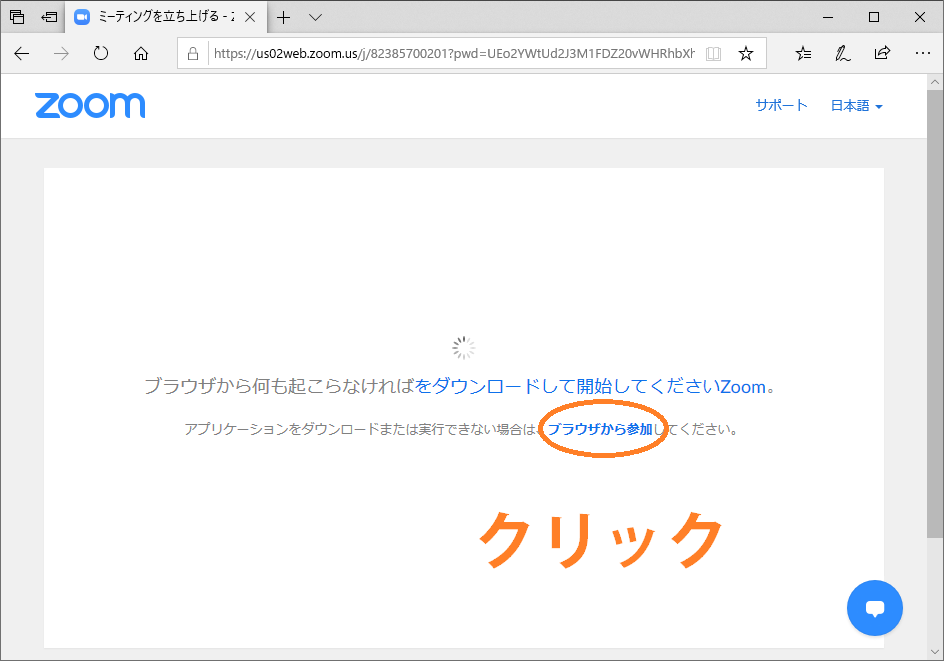Click the Add notes pen icon
The height and width of the screenshot is (661, 944).
coord(842,54)
